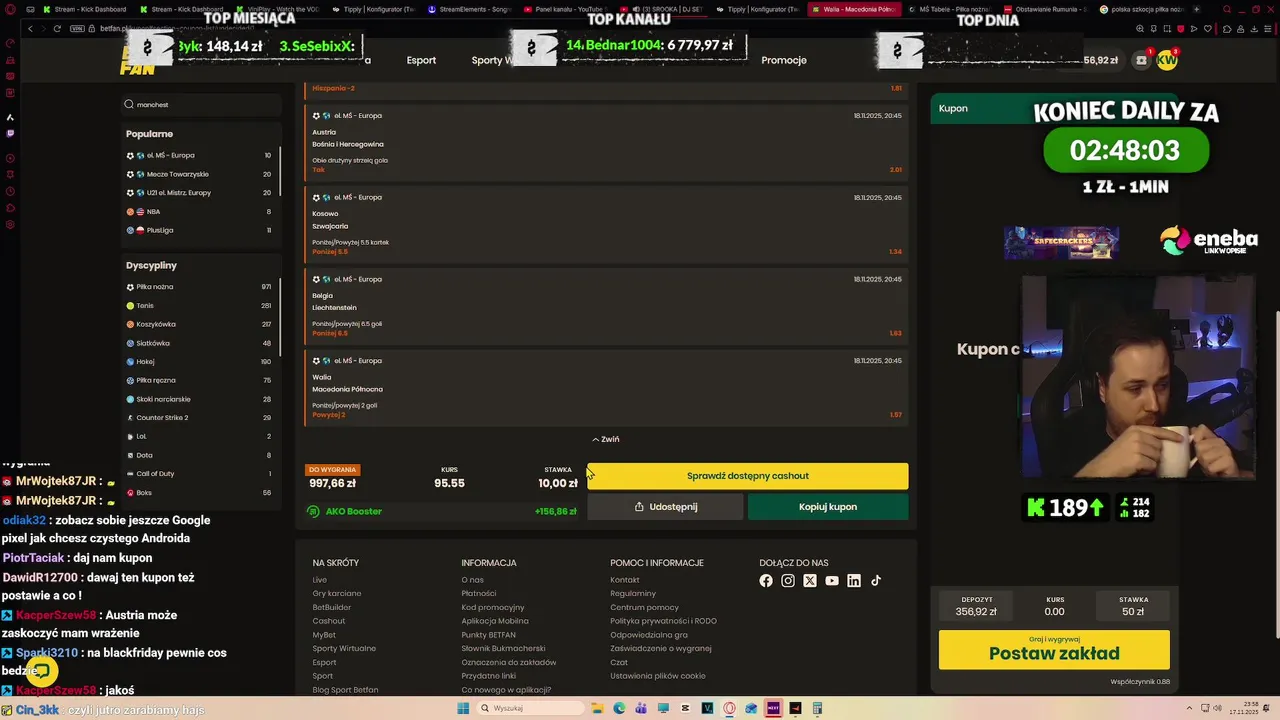Open the Kod promocyjny footer link

tap(493, 607)
